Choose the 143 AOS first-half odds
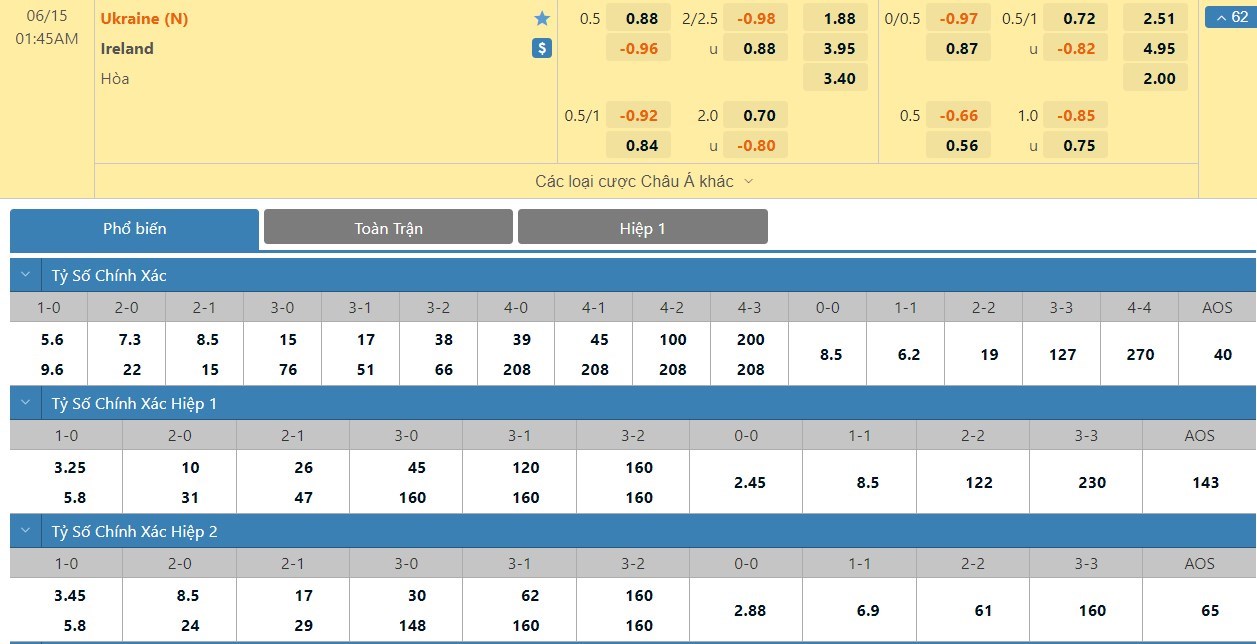 click(1205, 482)
